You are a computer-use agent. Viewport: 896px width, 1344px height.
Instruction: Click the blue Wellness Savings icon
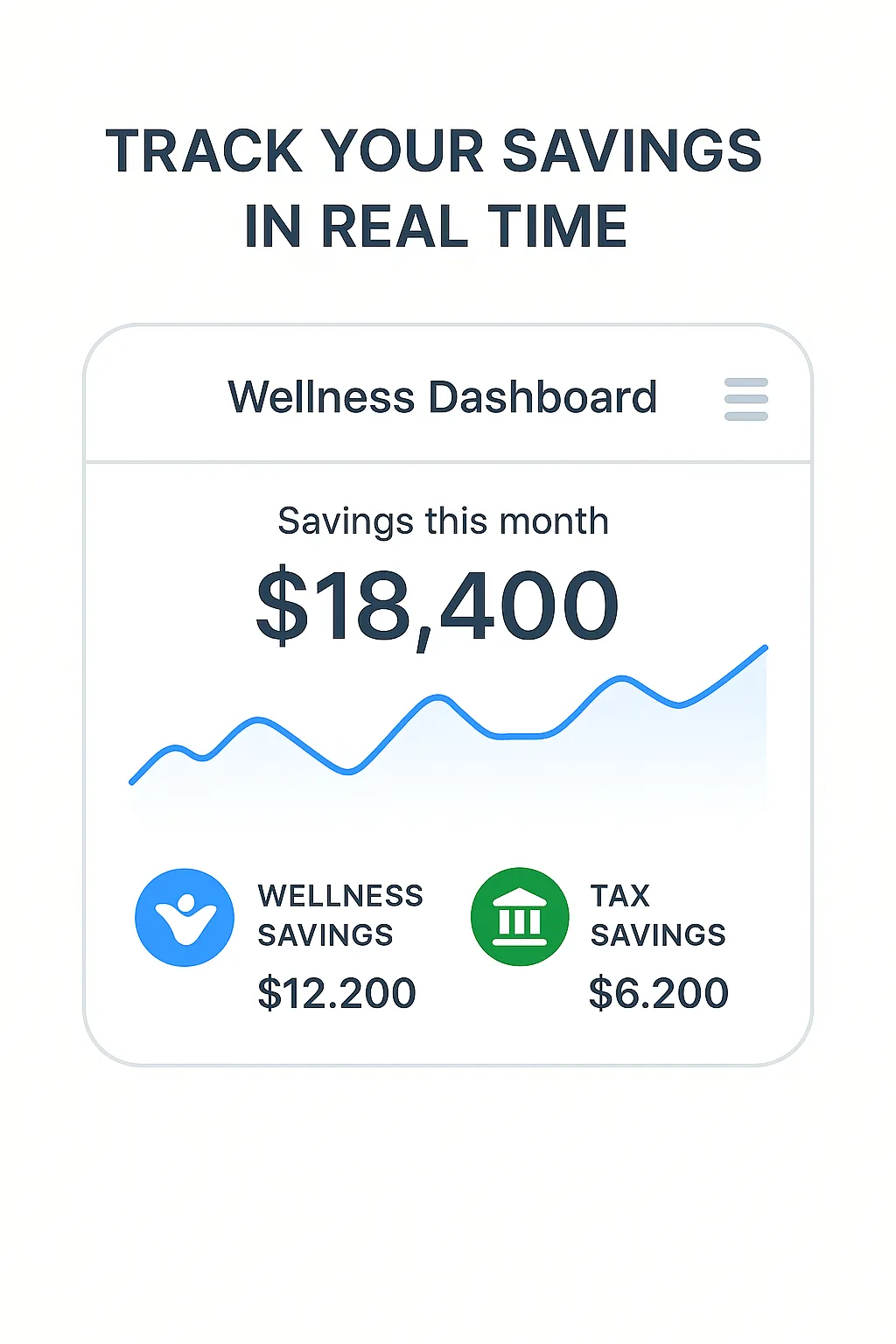[185, 917]
